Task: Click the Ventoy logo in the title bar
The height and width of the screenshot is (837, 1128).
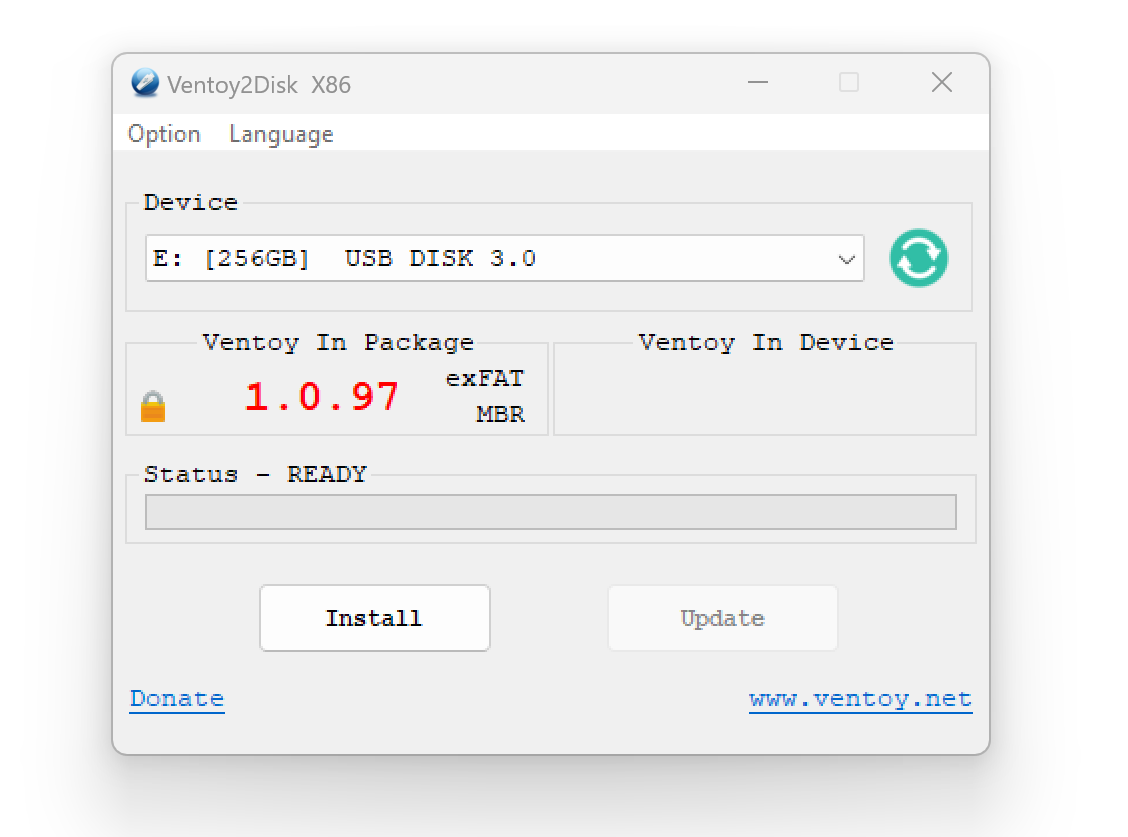Action: click(x=144, y=84)
